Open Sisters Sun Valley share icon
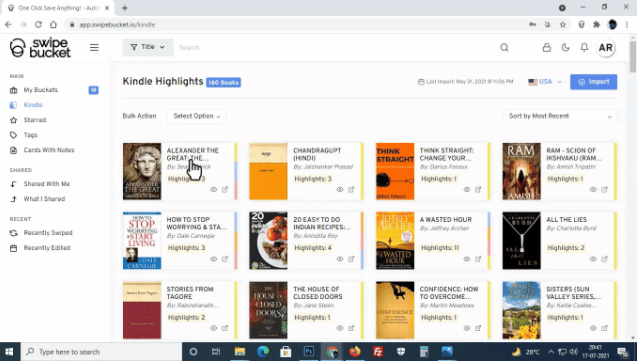The width and height of the screenshot is (637, 361). 604,328
